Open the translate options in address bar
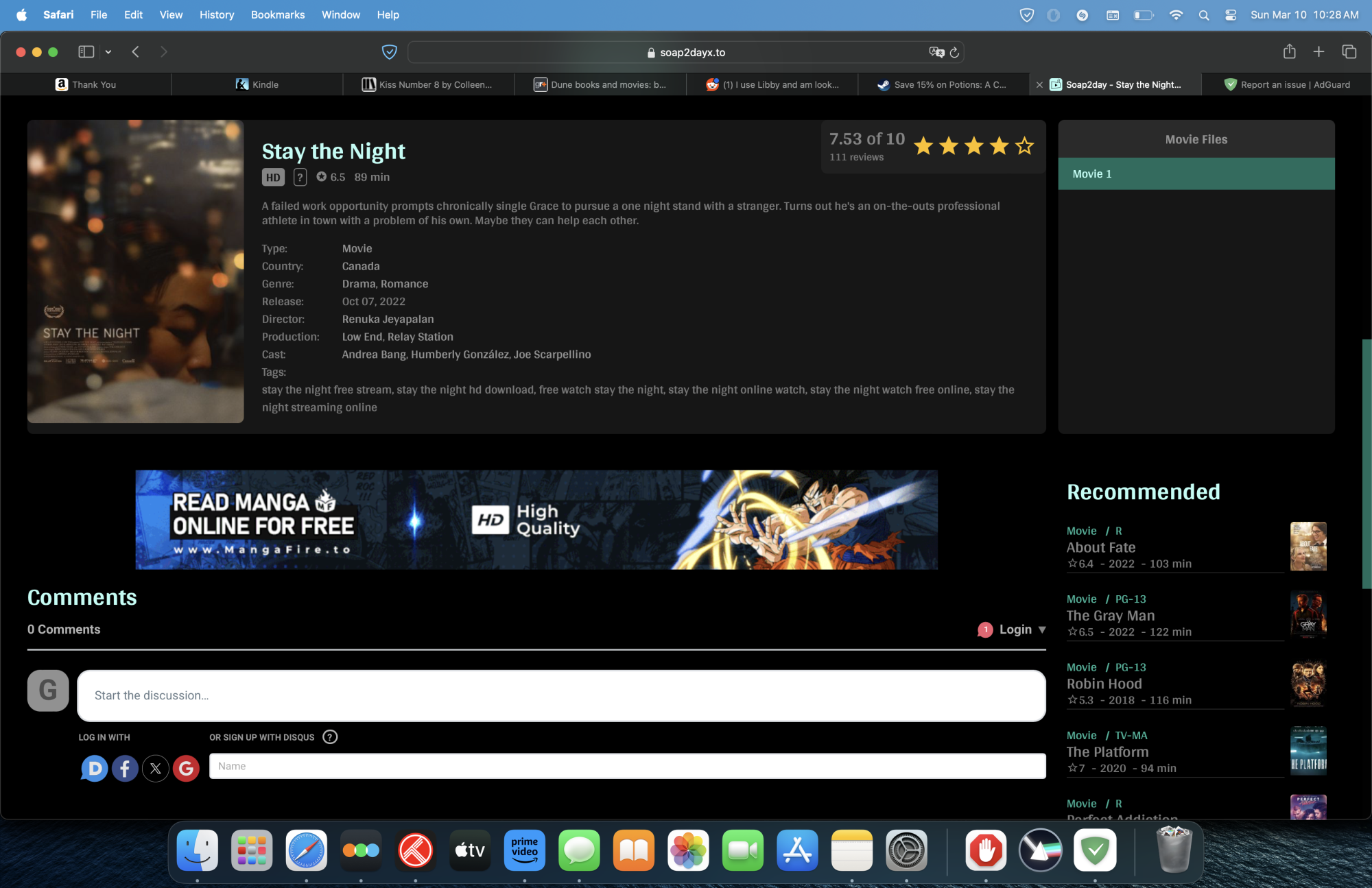 tap(936, 52)
